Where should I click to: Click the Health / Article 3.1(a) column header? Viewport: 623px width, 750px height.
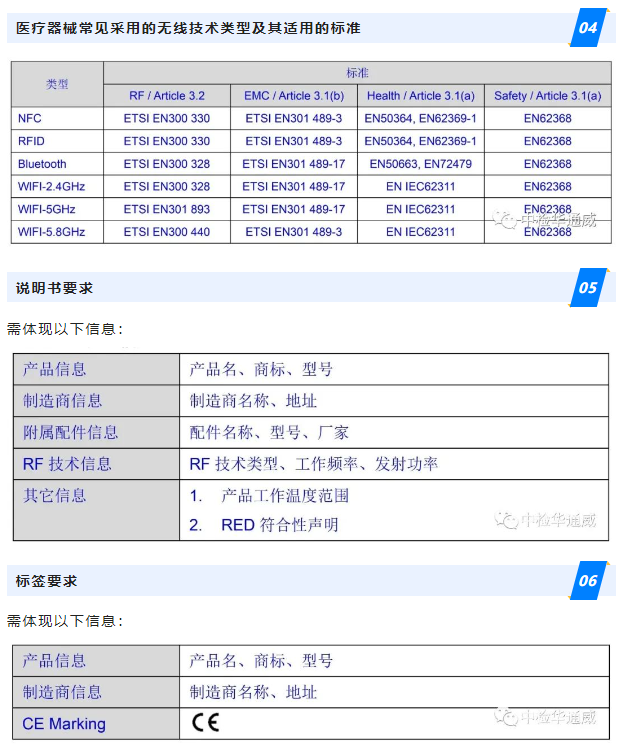tap(420, 96)
